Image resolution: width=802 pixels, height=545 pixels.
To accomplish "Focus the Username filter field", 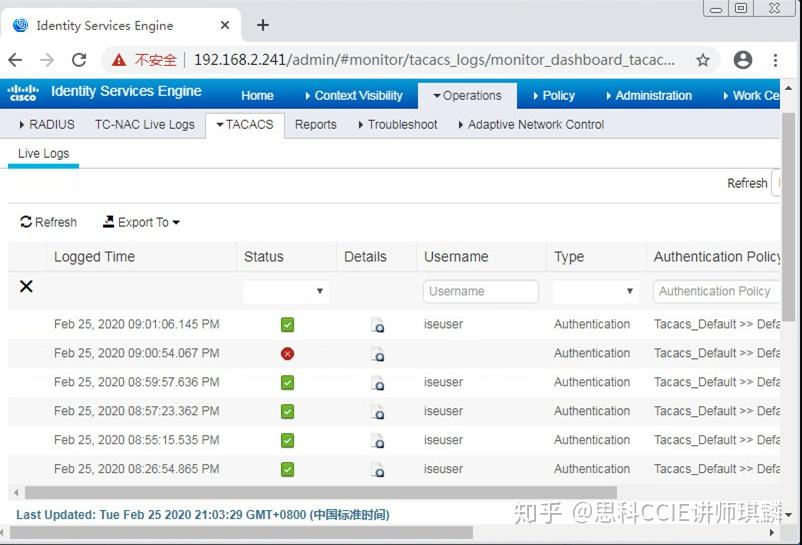I will pyautogui.click(x=481, y=291).
